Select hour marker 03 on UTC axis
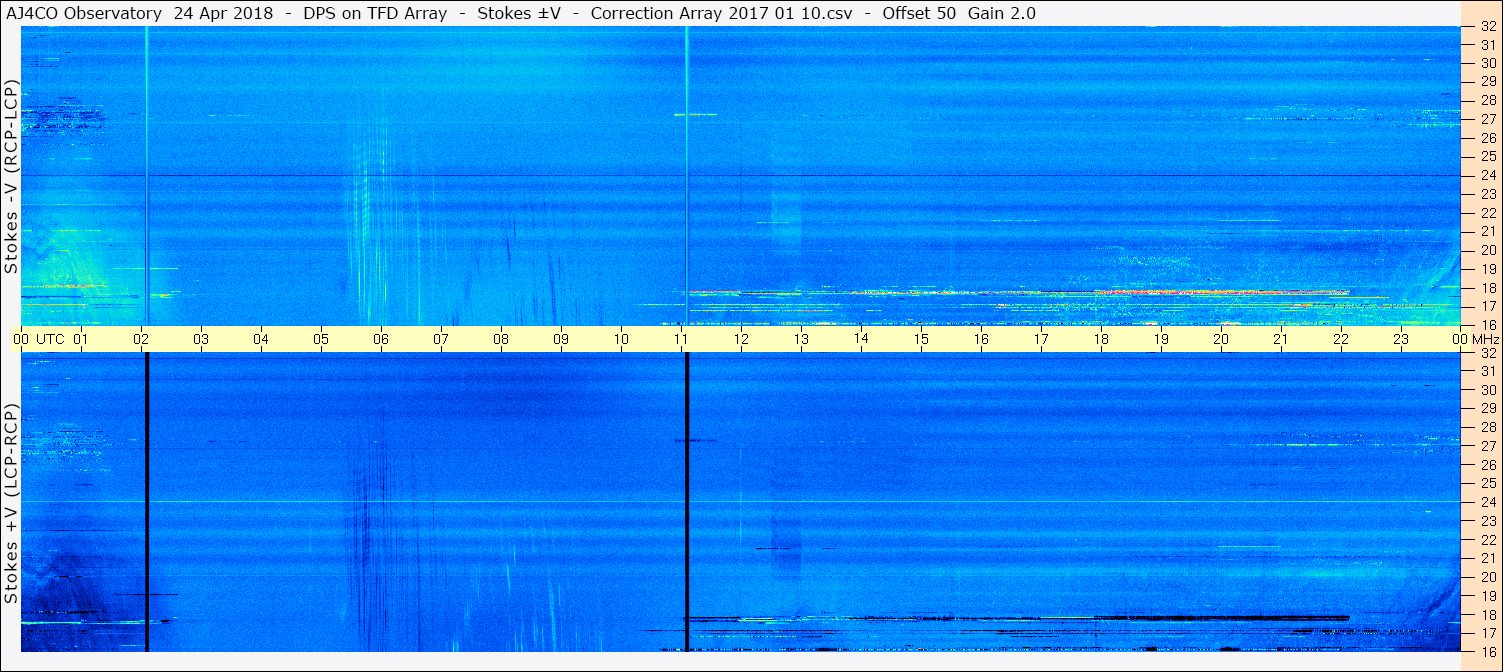The image size is (1503, 672). pyautogui.click(x=201, y=339)
